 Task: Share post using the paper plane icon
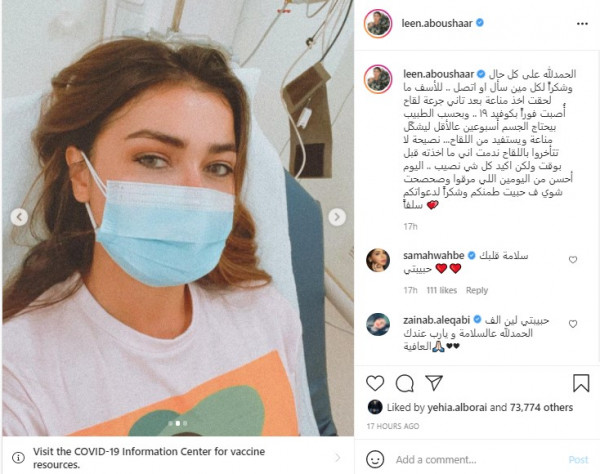coord(434,383)
